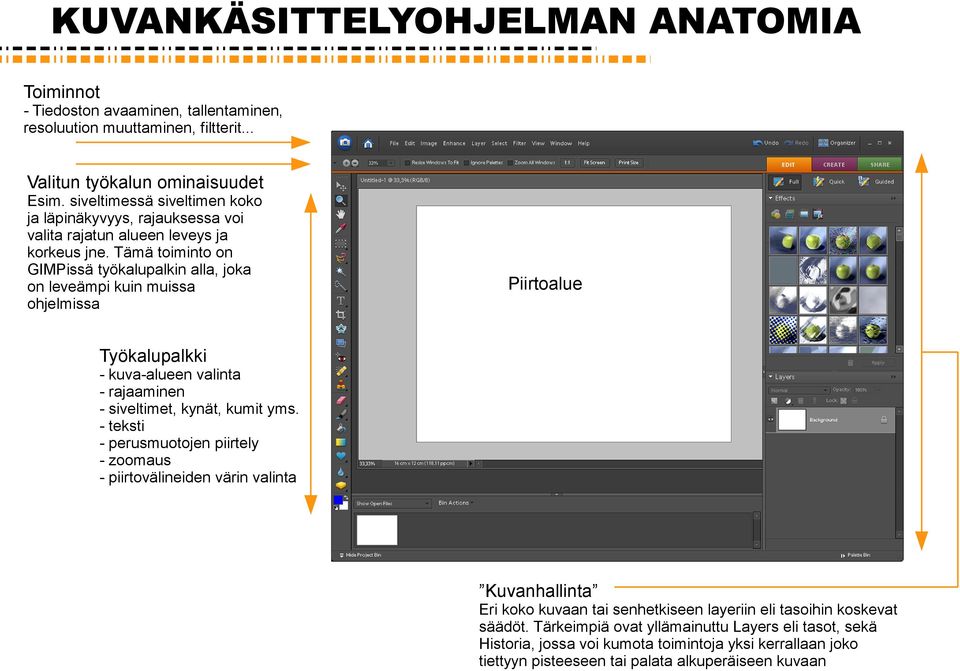
Task: Select the Straighten tool
Action: click(341, 343)
